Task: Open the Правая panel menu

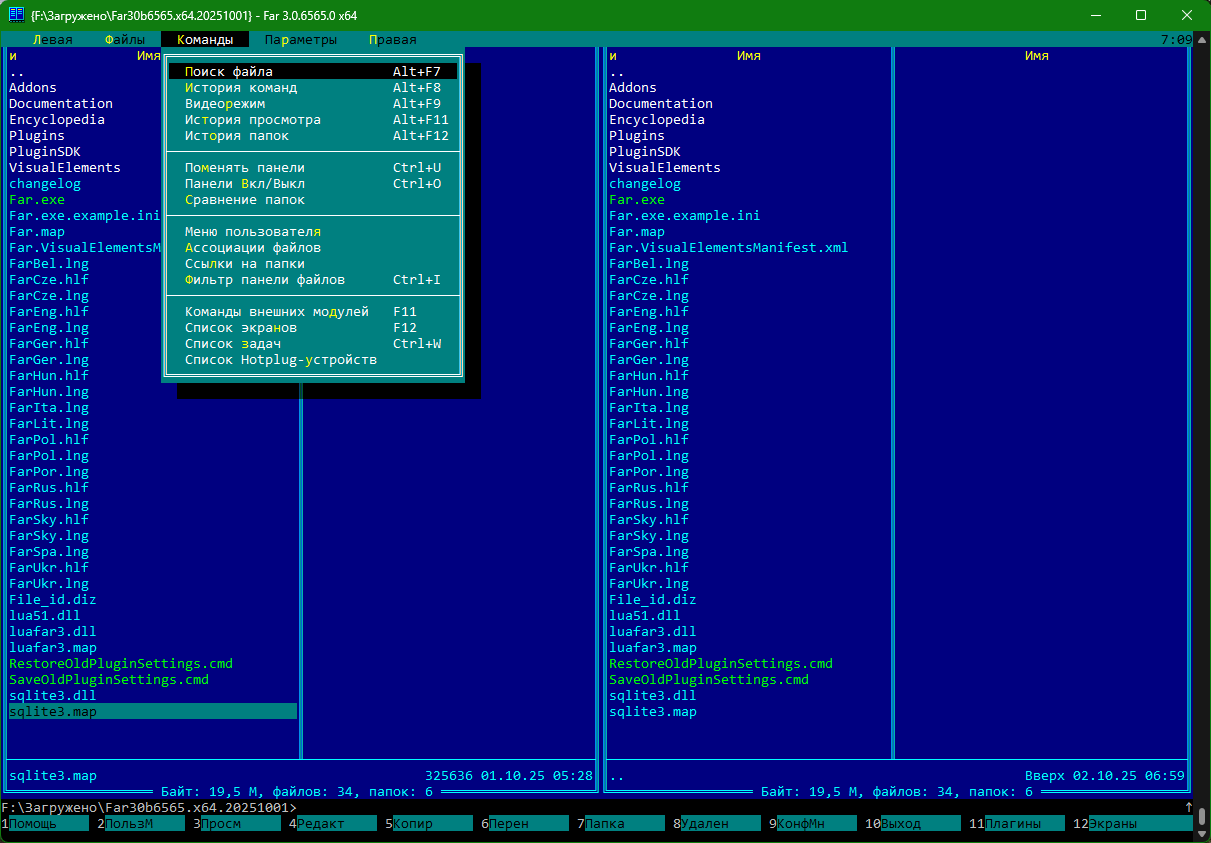Action: click(x=392, y=40)
